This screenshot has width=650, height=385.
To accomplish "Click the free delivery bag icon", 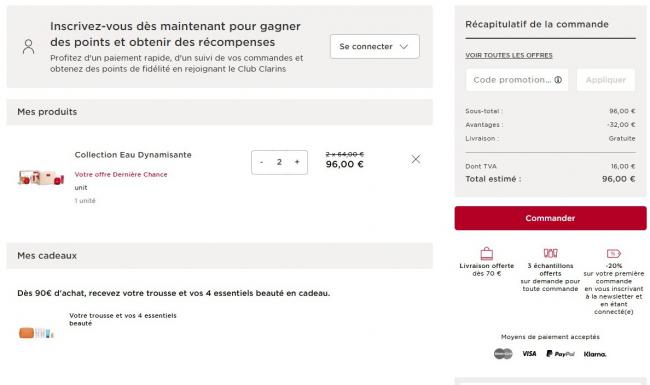I will 487,253.
